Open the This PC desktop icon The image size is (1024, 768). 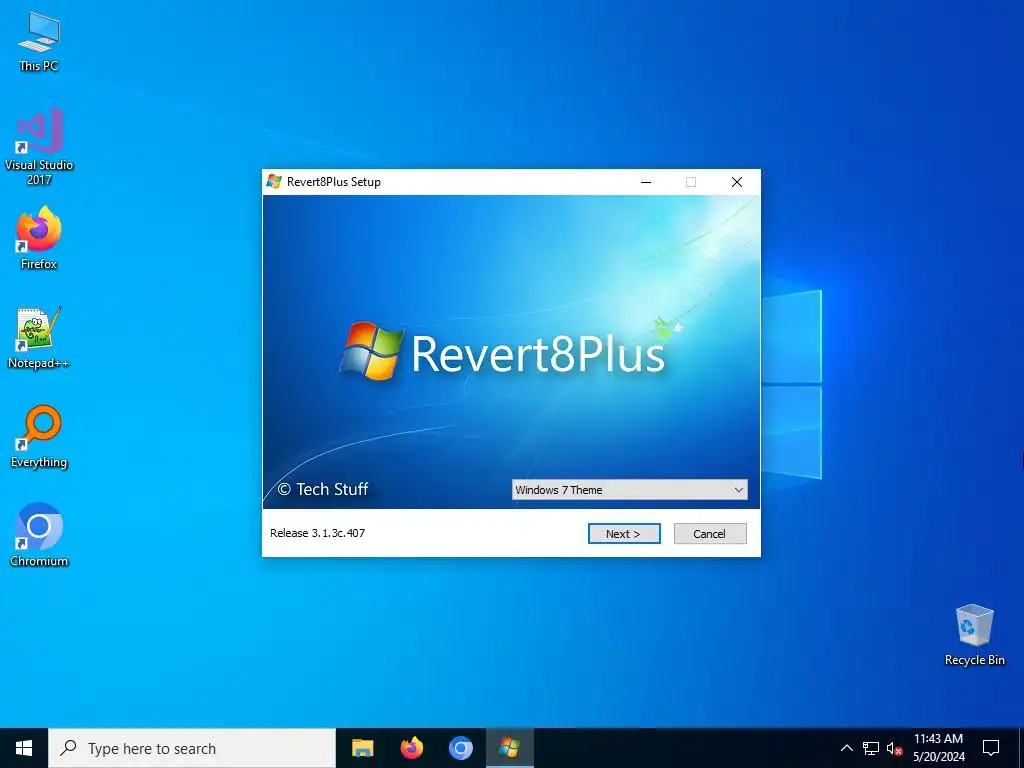click(39, 41)
